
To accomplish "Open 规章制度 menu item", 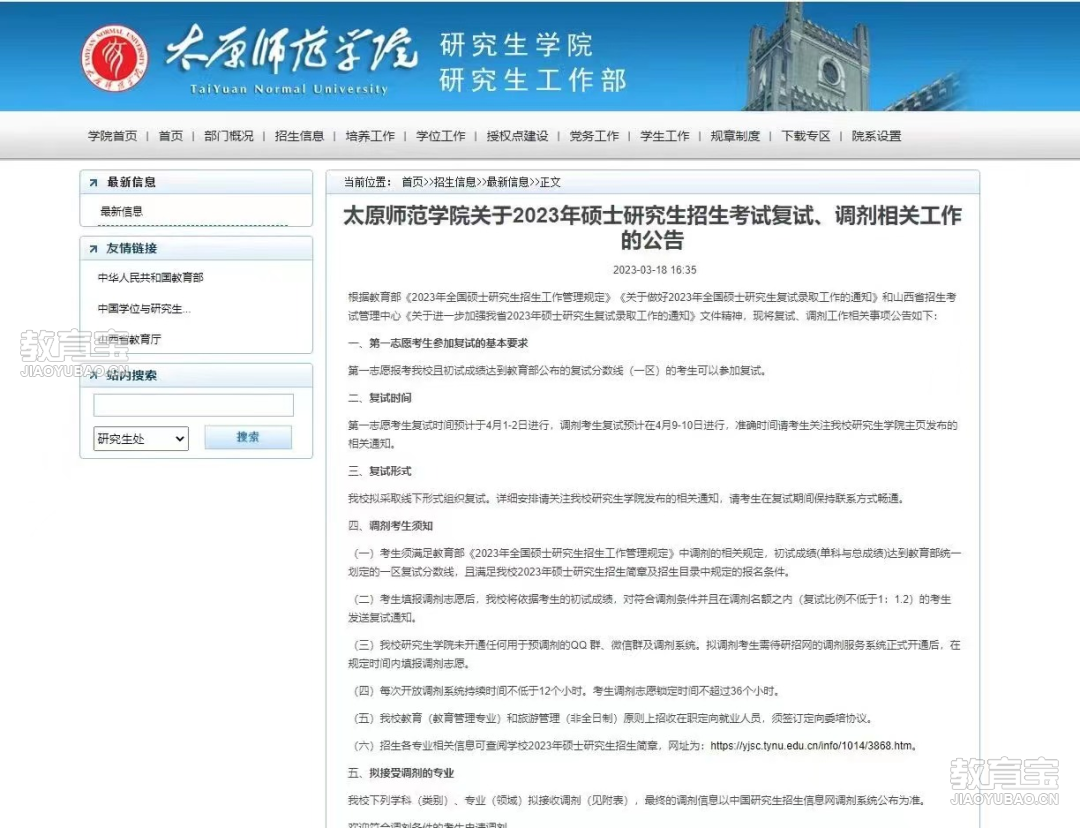I will click(735, 136).
